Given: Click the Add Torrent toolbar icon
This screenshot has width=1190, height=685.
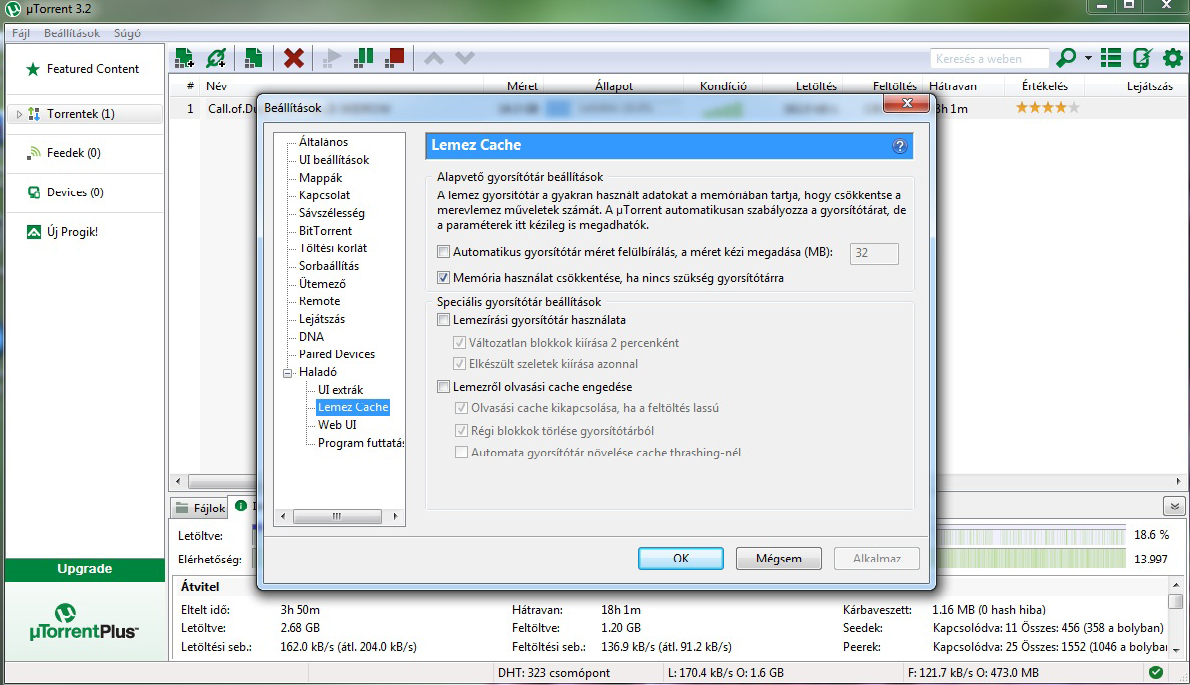Looking at the screenshot, I should pyautogui.click(x=184, y=58).
